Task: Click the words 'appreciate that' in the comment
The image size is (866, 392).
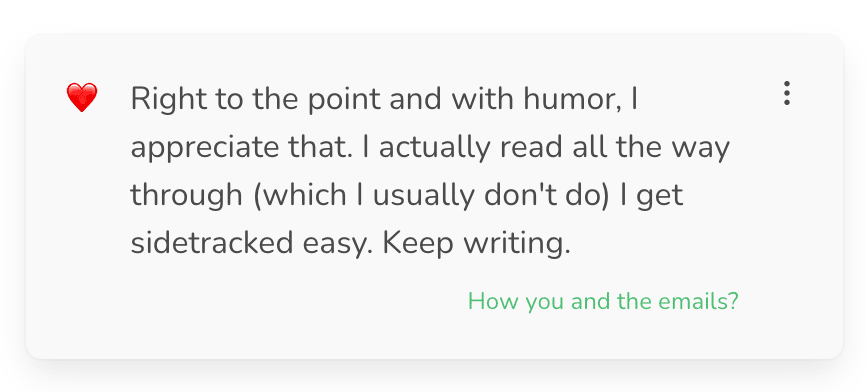Action: [x=240, y=148]
